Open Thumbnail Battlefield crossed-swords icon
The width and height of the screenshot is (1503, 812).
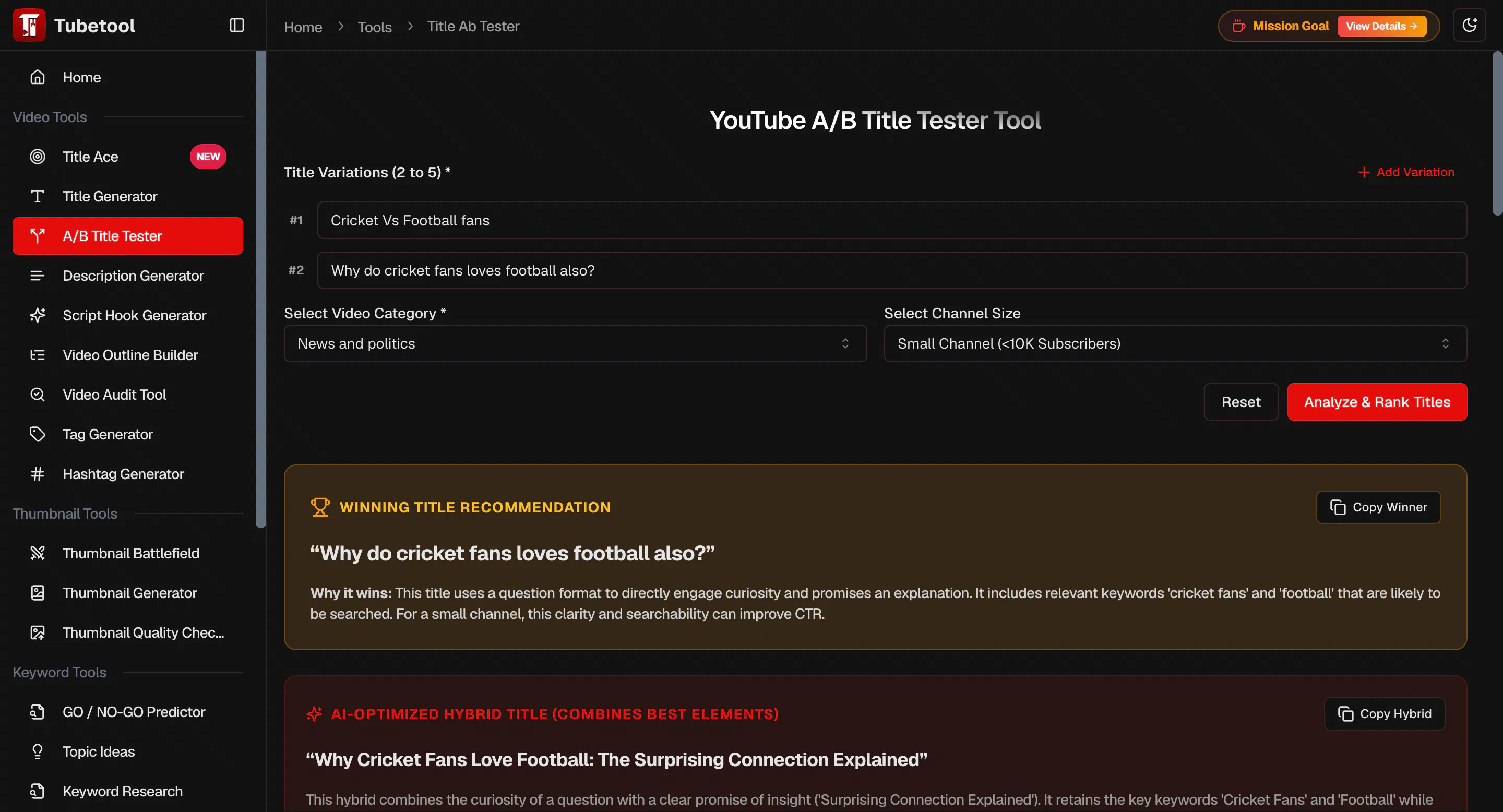(x=38, y=553)
